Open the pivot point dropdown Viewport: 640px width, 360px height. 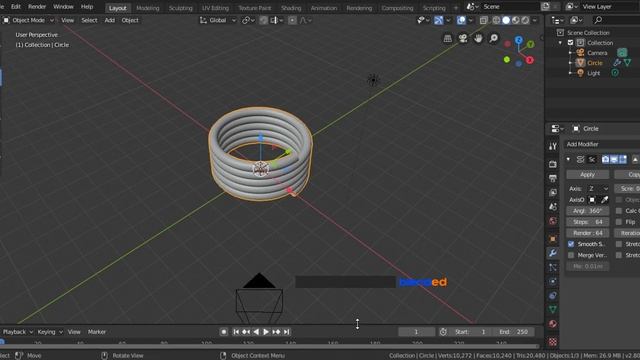(248, 20)
